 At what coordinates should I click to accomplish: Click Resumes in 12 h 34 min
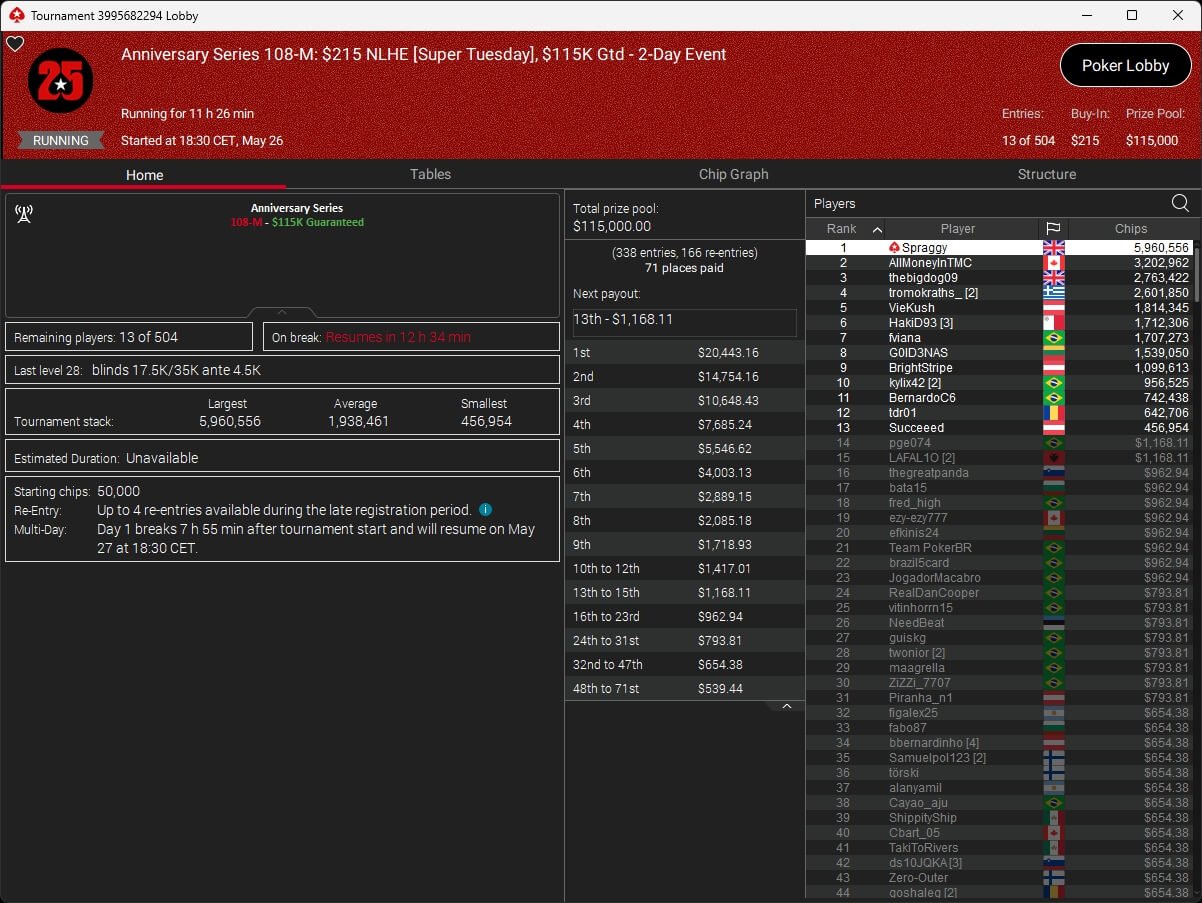(x=398, y=337)
